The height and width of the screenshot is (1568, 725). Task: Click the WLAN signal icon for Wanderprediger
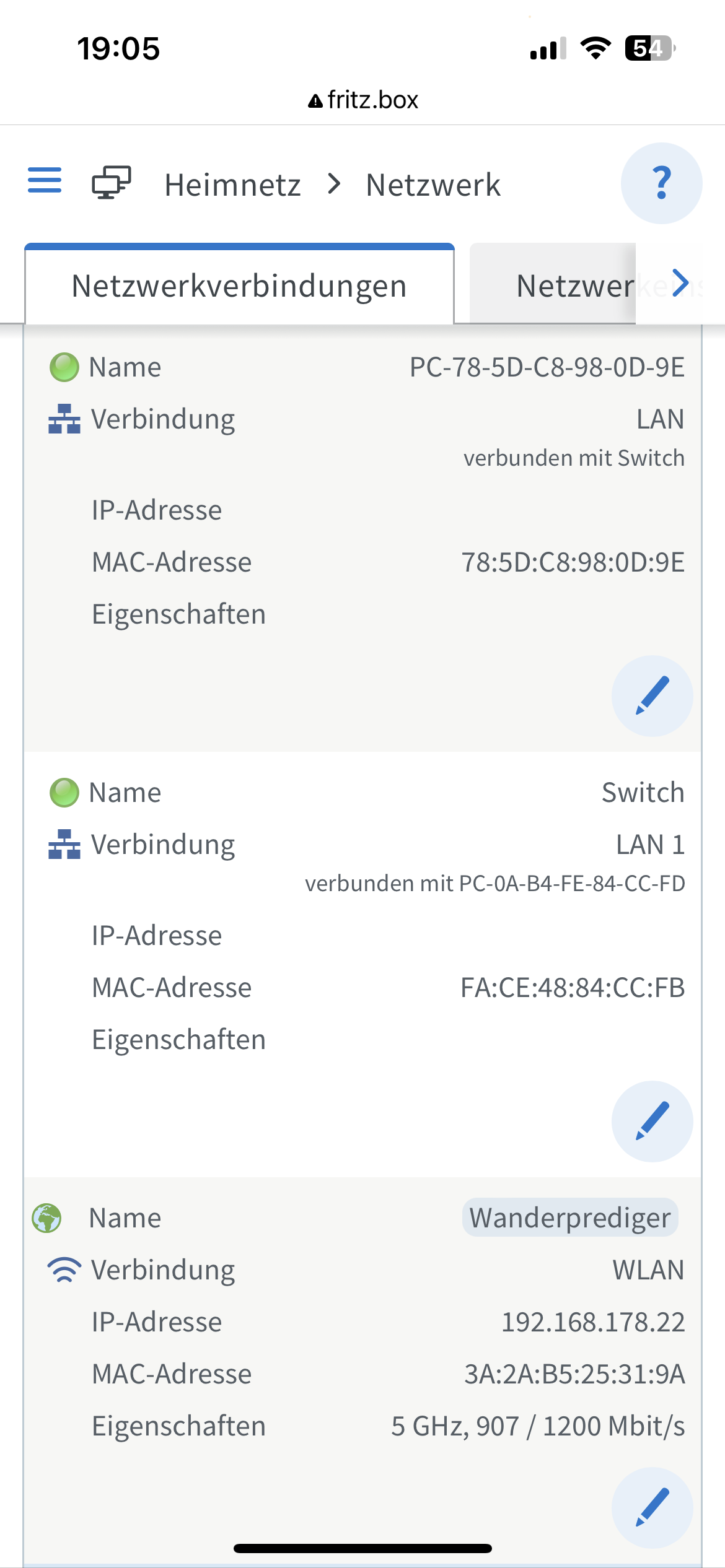[x=64, y=1270]
